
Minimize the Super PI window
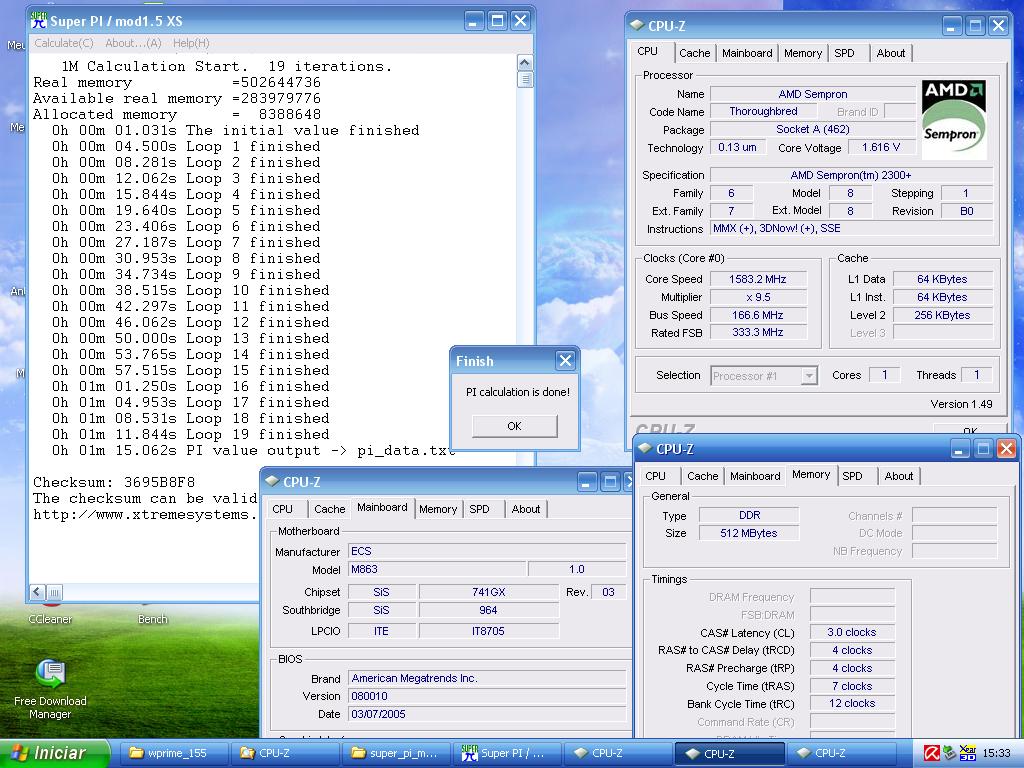(x=474, y=21)
